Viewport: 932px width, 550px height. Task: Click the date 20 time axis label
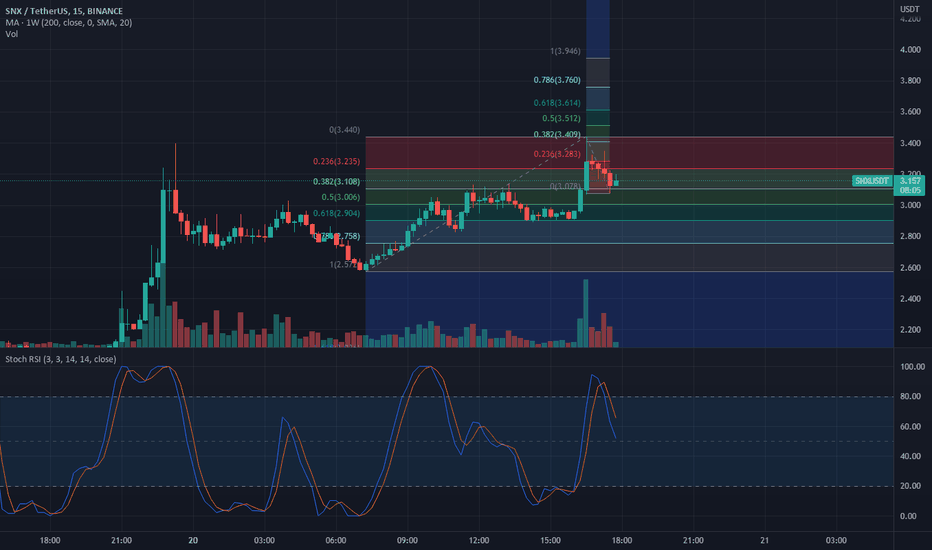(193, 540)
